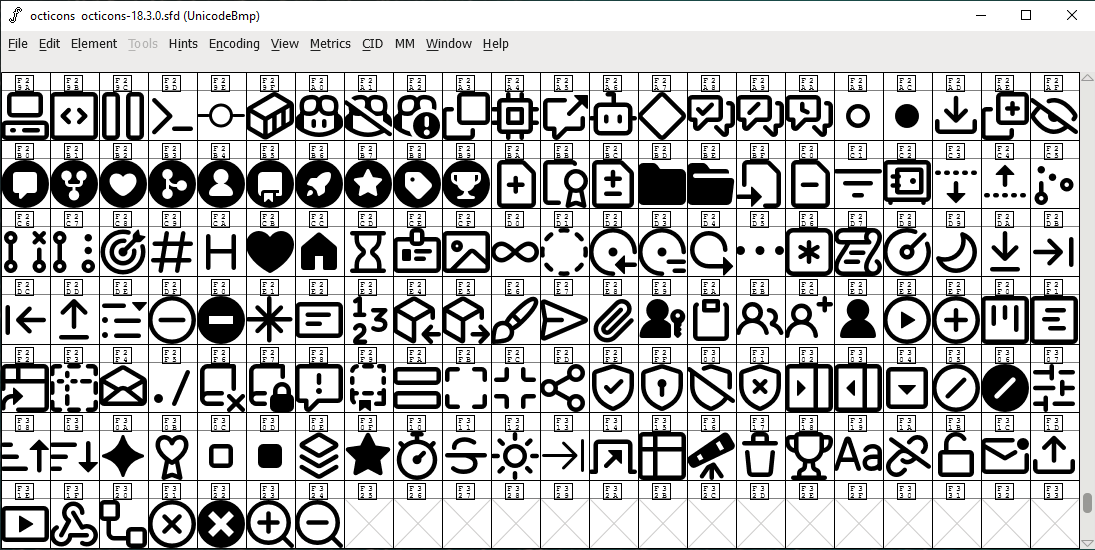Select the trash can glyph
The width and height of the screenshot is (1095, 550).
(x=760, y=456)
